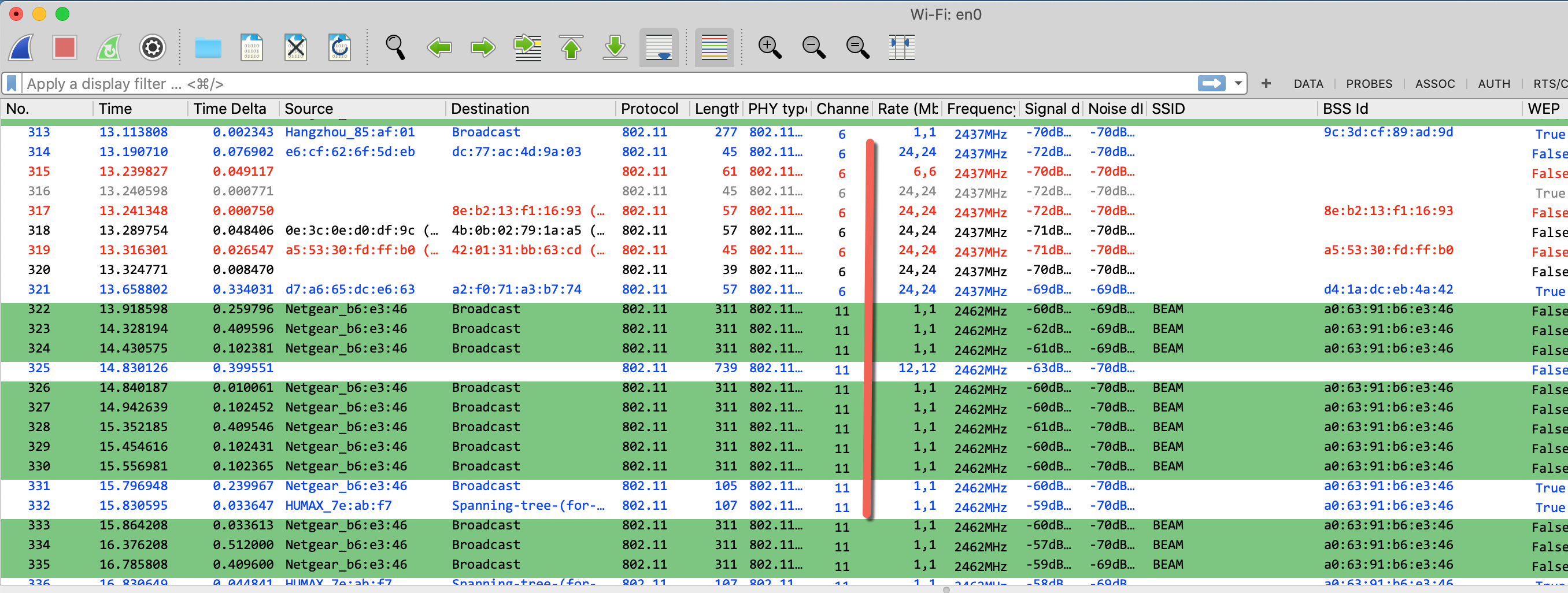This screenshot has height=593, width=1568.
Task: Click the display filter input field
Action: [x=609, y=83]
